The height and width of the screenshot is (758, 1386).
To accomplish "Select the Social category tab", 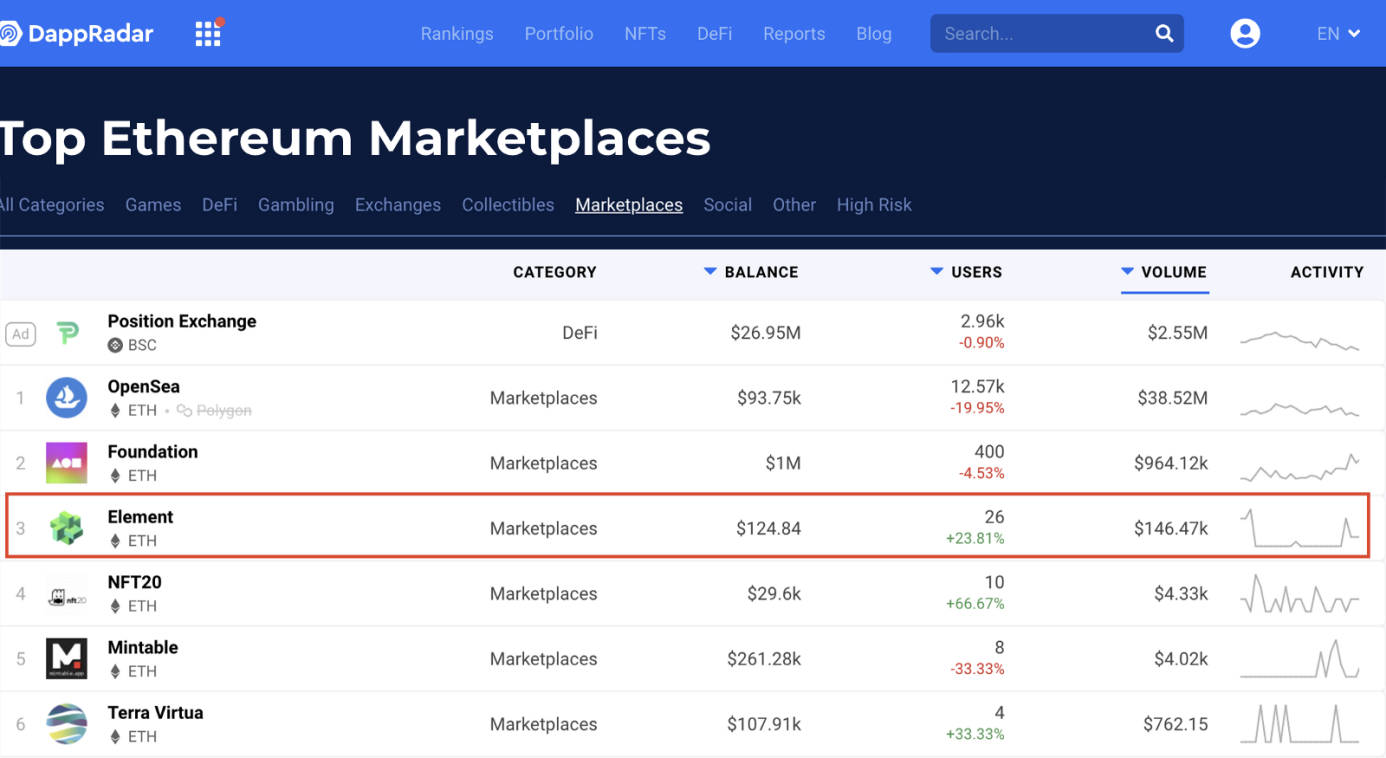I will 728,205.
